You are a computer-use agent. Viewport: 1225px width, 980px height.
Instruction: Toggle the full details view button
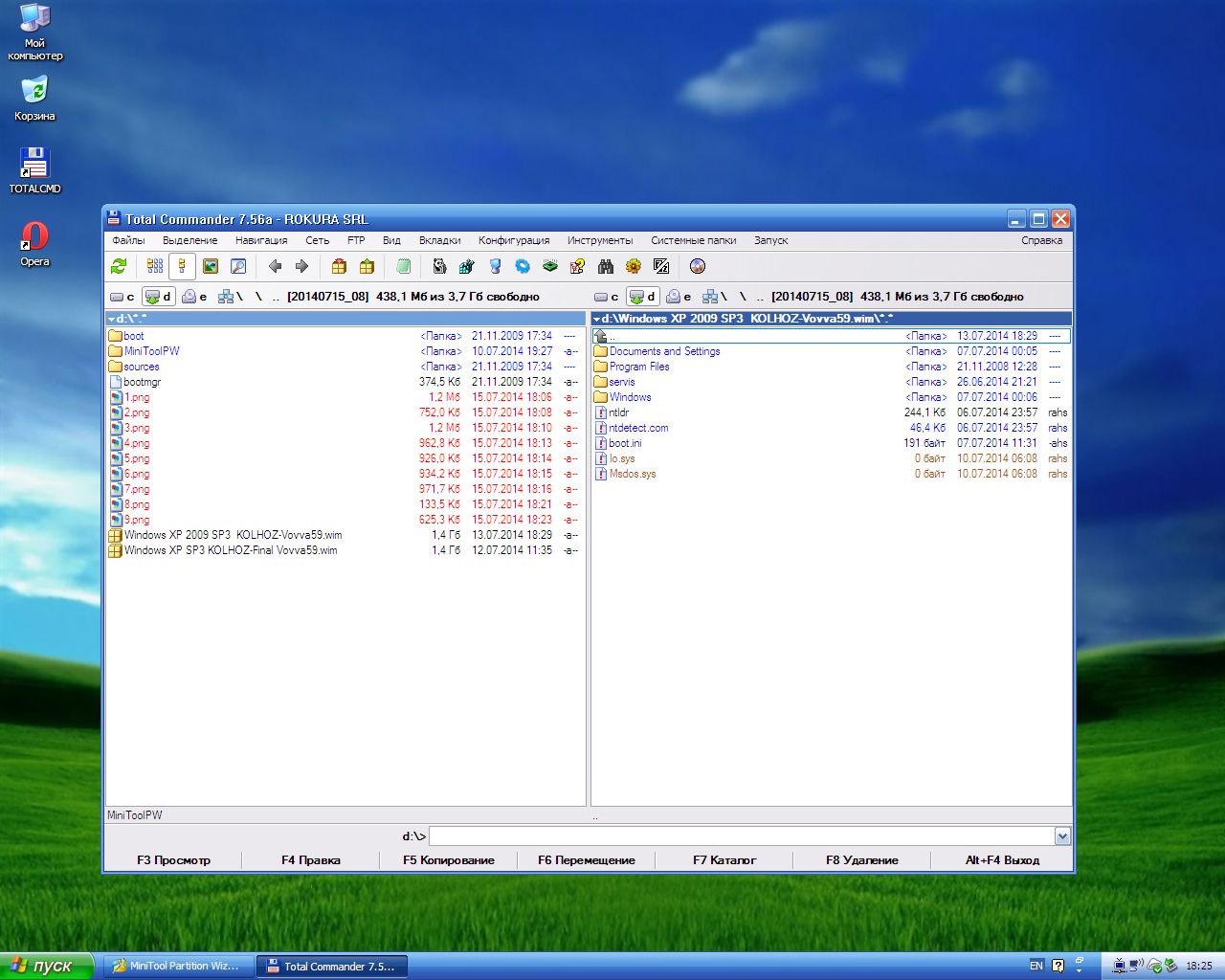pyautogui.click(x=182, y=266)
